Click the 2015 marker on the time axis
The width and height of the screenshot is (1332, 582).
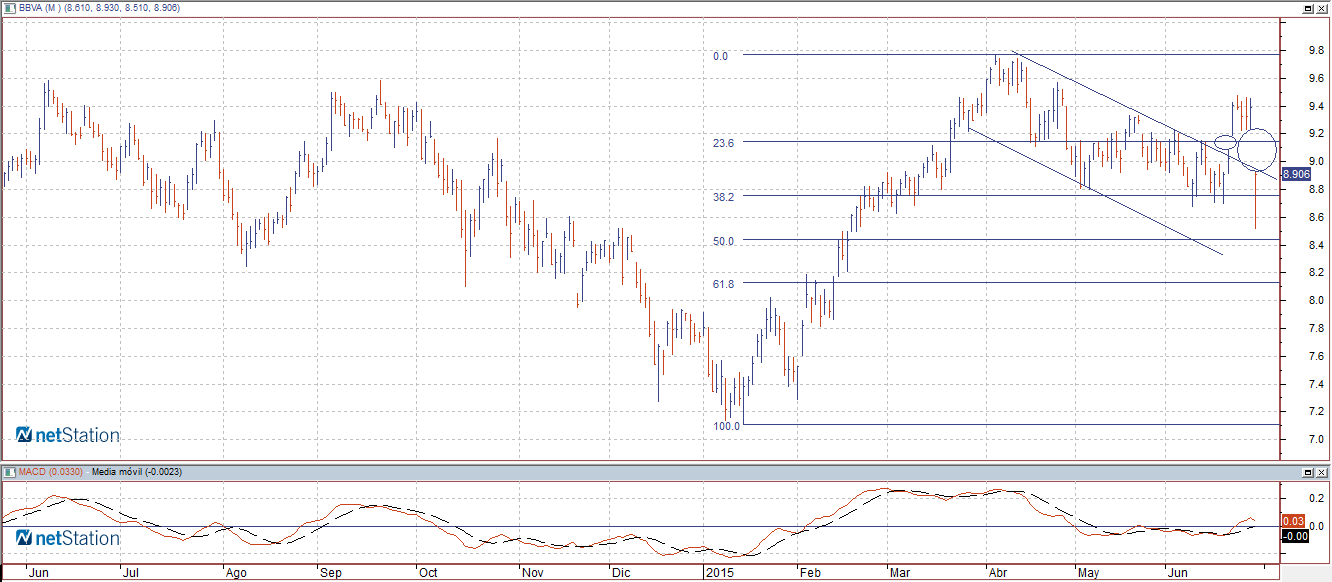[719, 573]
